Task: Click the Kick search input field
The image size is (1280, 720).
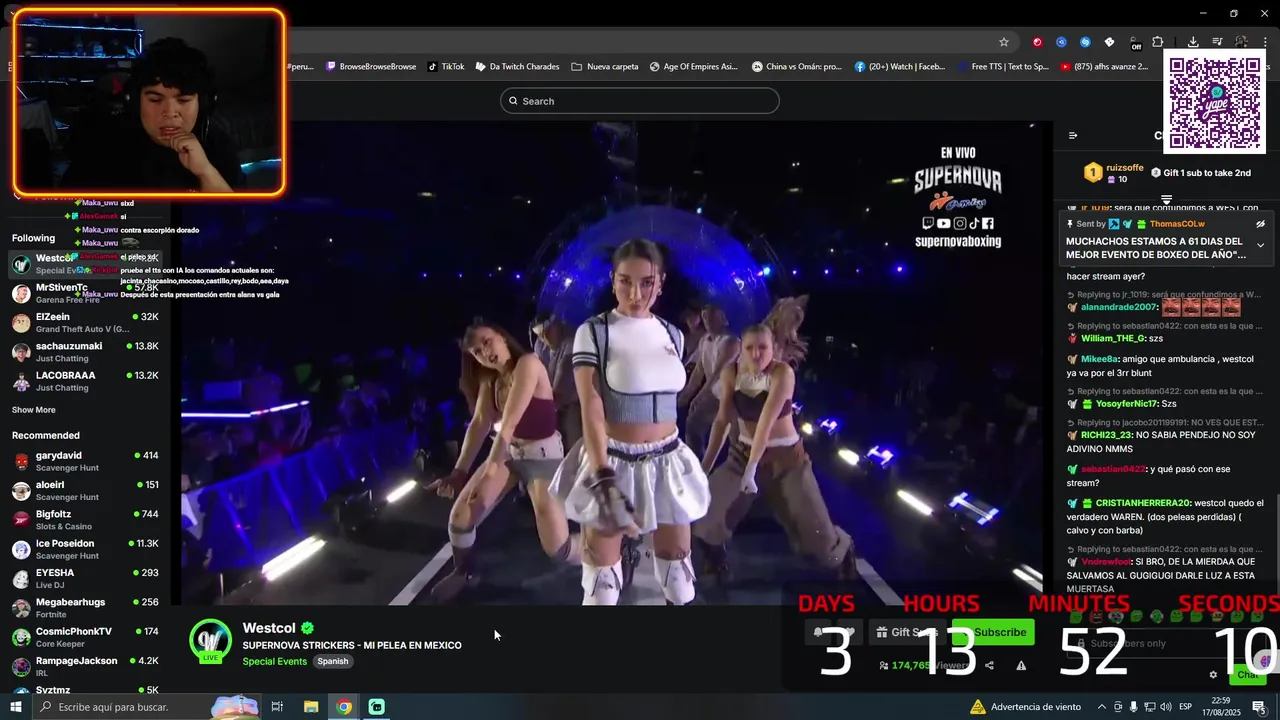Action: 640,101
